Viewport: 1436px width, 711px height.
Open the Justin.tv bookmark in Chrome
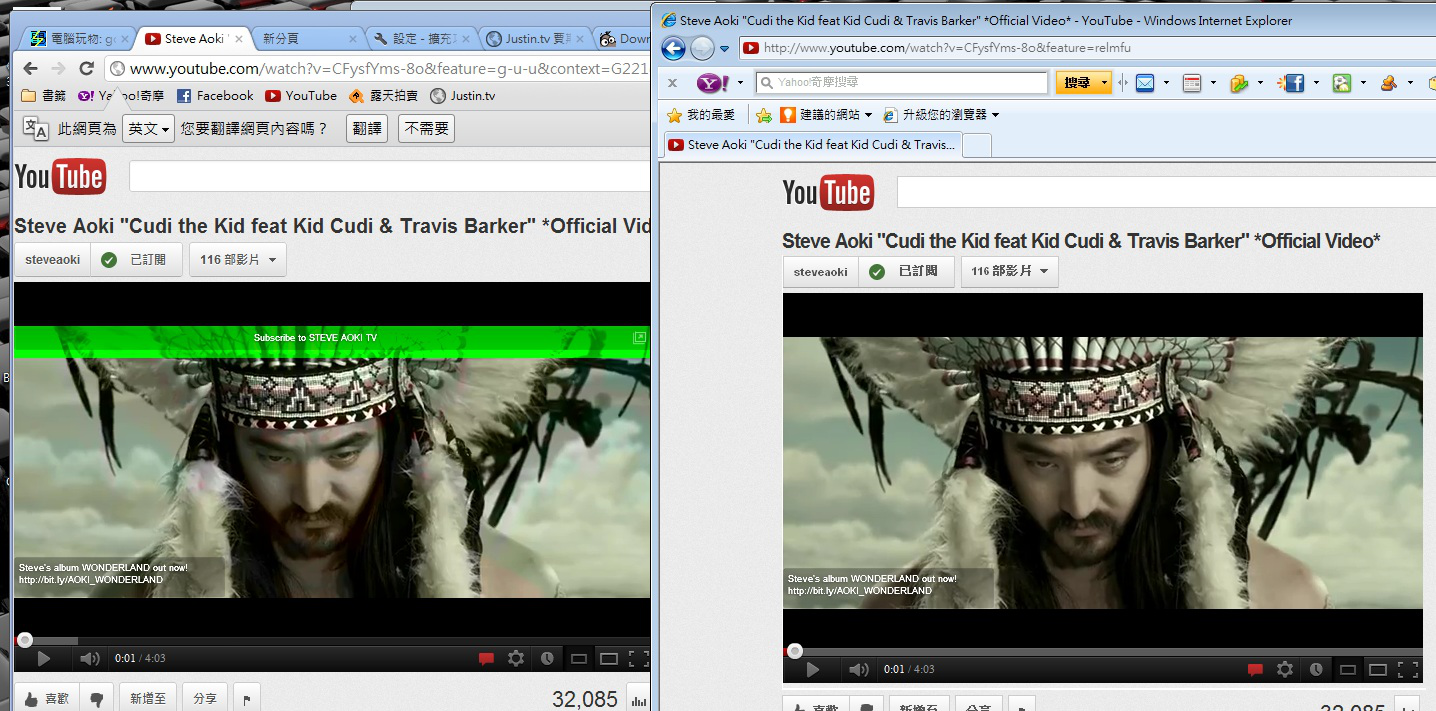tap(463, 96)
